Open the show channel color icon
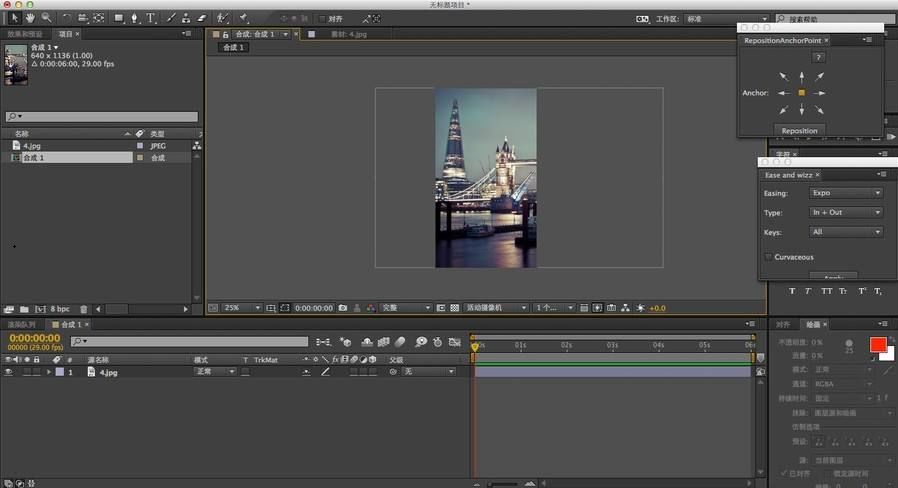 click(371, 308)
